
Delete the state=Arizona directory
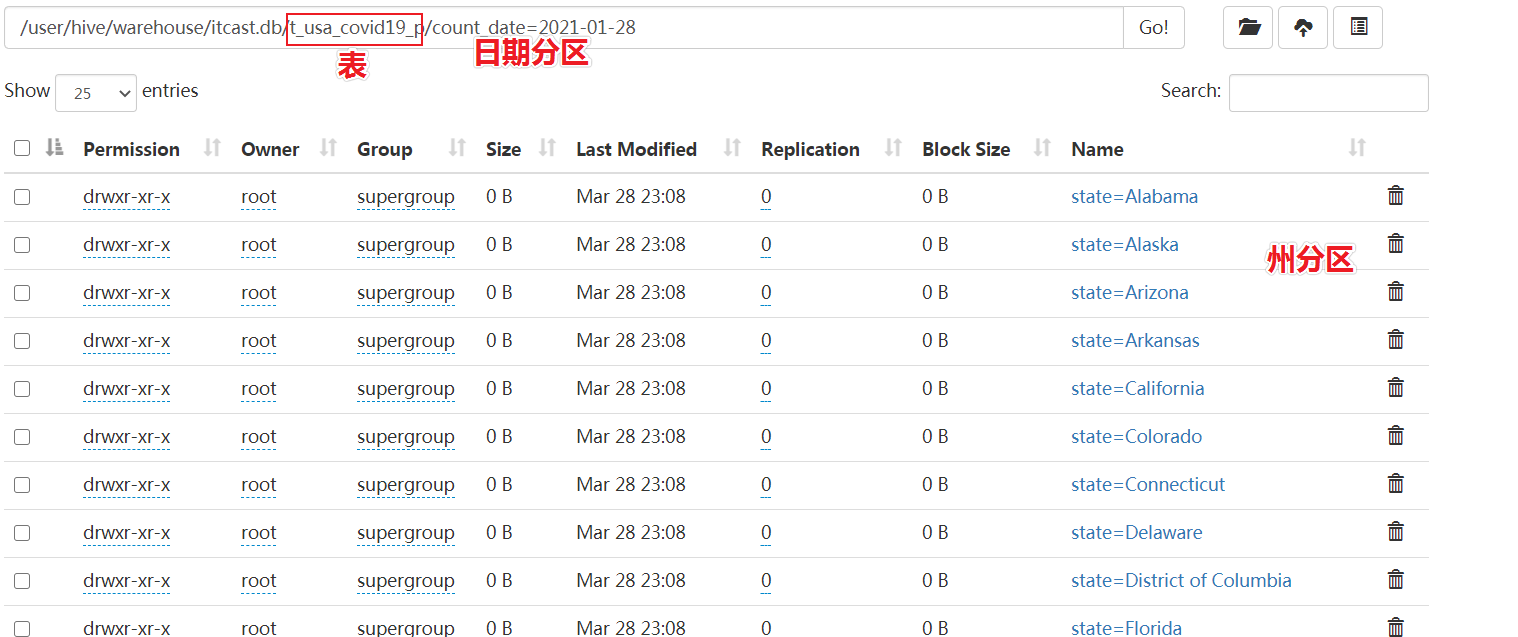1396,292
